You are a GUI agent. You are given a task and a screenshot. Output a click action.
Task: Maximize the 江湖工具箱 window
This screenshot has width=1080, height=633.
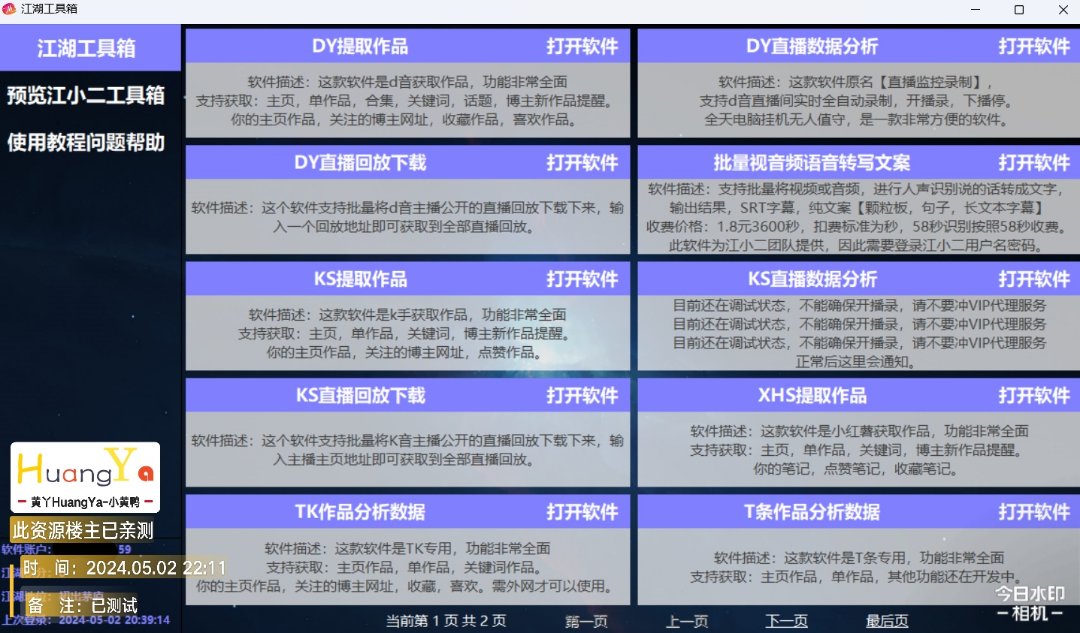click(x=1018, y=9)
